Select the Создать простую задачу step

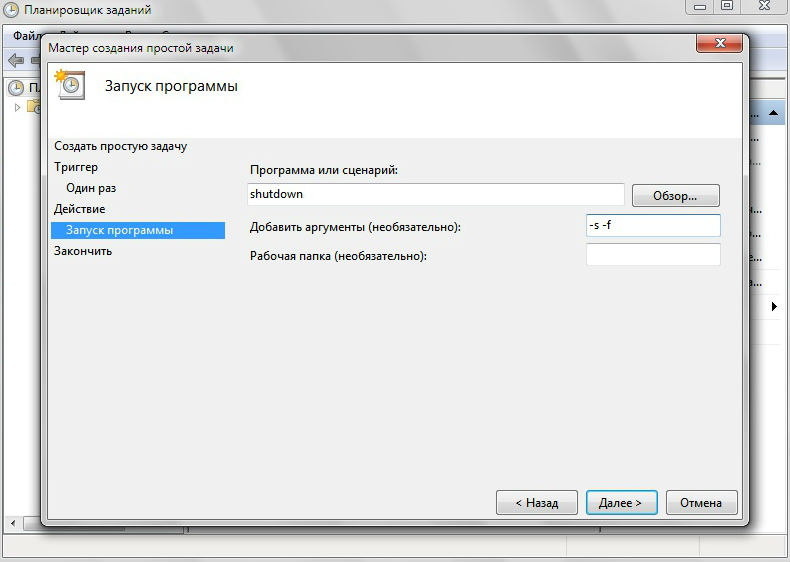click(x=120, y=146)
